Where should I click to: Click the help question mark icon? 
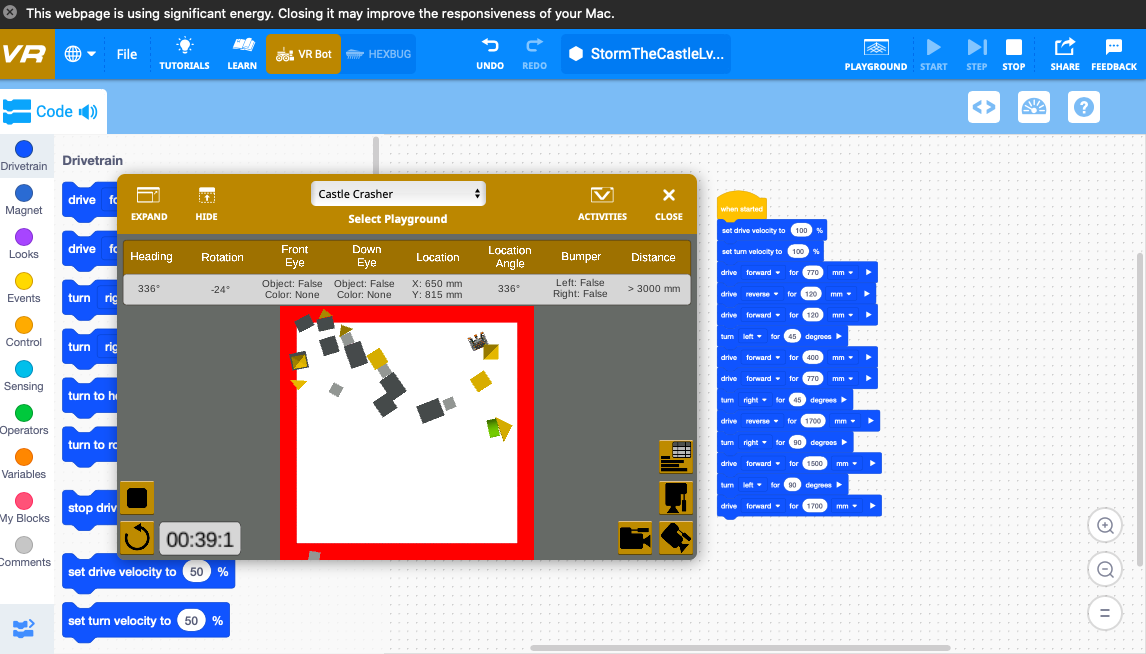[x=1084, y=107]
